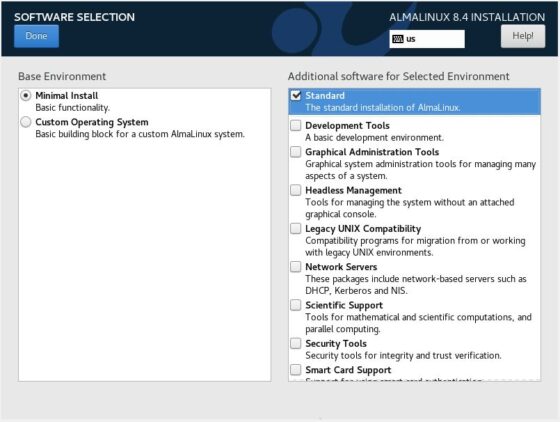Click the 'Custom Operating System' label
Image resolution: width=560 pixels, height=422 pixels.
92,122
